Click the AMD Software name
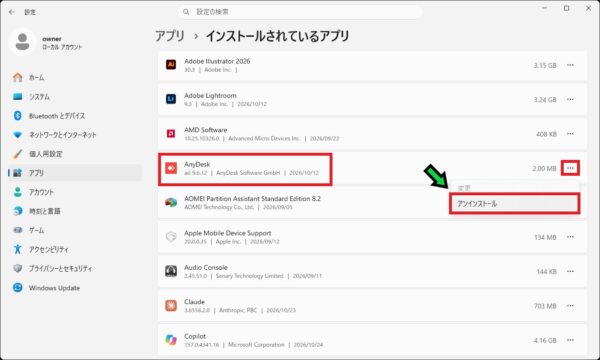The height and width of the screenshot is (360, 600). (205, 130)
